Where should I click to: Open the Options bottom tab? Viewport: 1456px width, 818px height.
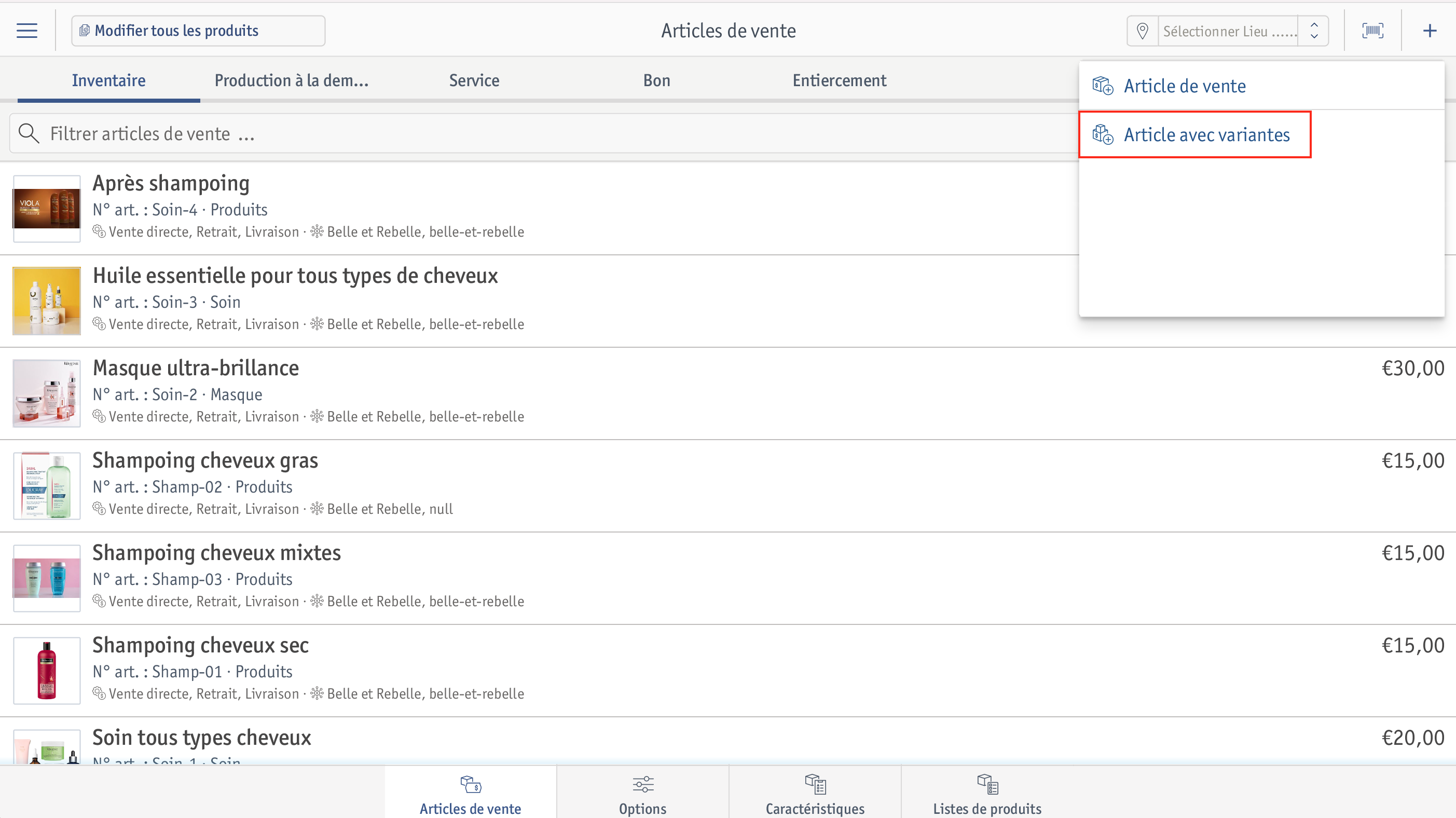(643, 793)
